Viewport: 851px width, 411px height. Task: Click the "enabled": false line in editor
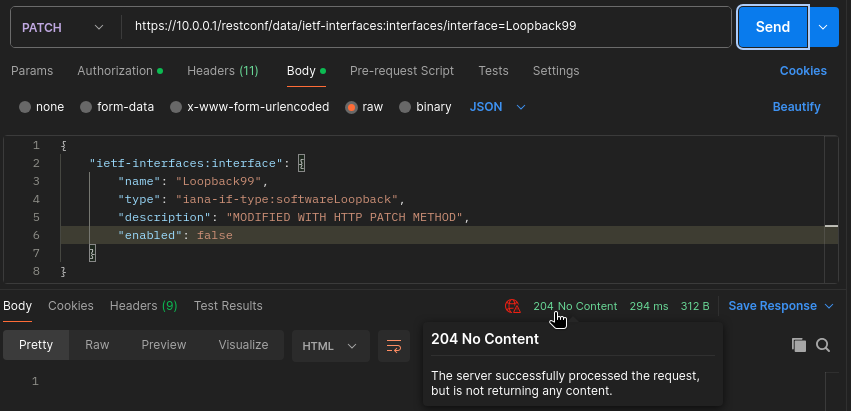tap(175, 235)
